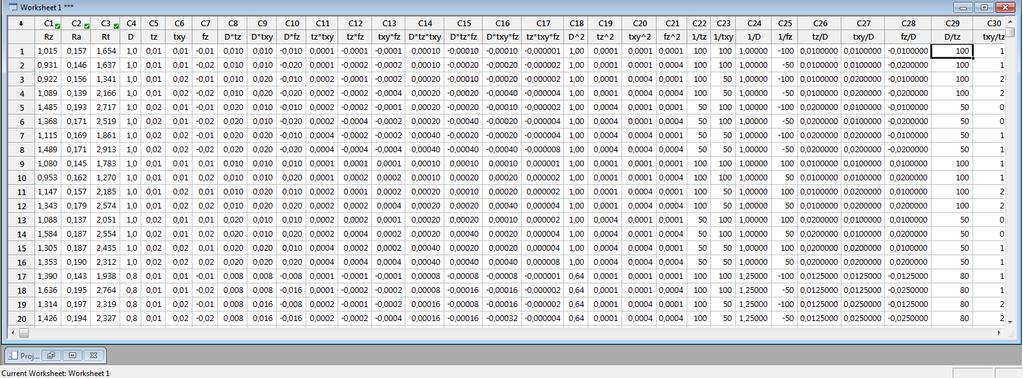Image resolution: width=1023 pixels, height=378 pixels.
Task: Click the Worksheet 1 title bar icon
Action: point(12,7)
